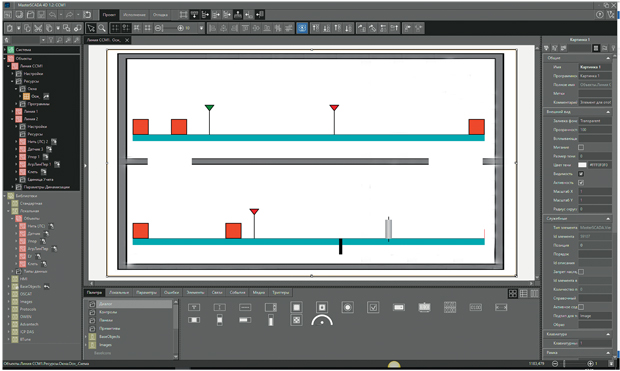Image resolution: width=620 pixels, height=371 pixels.
Task: Collapse the Служебные properties section
Action: [608, 219]
